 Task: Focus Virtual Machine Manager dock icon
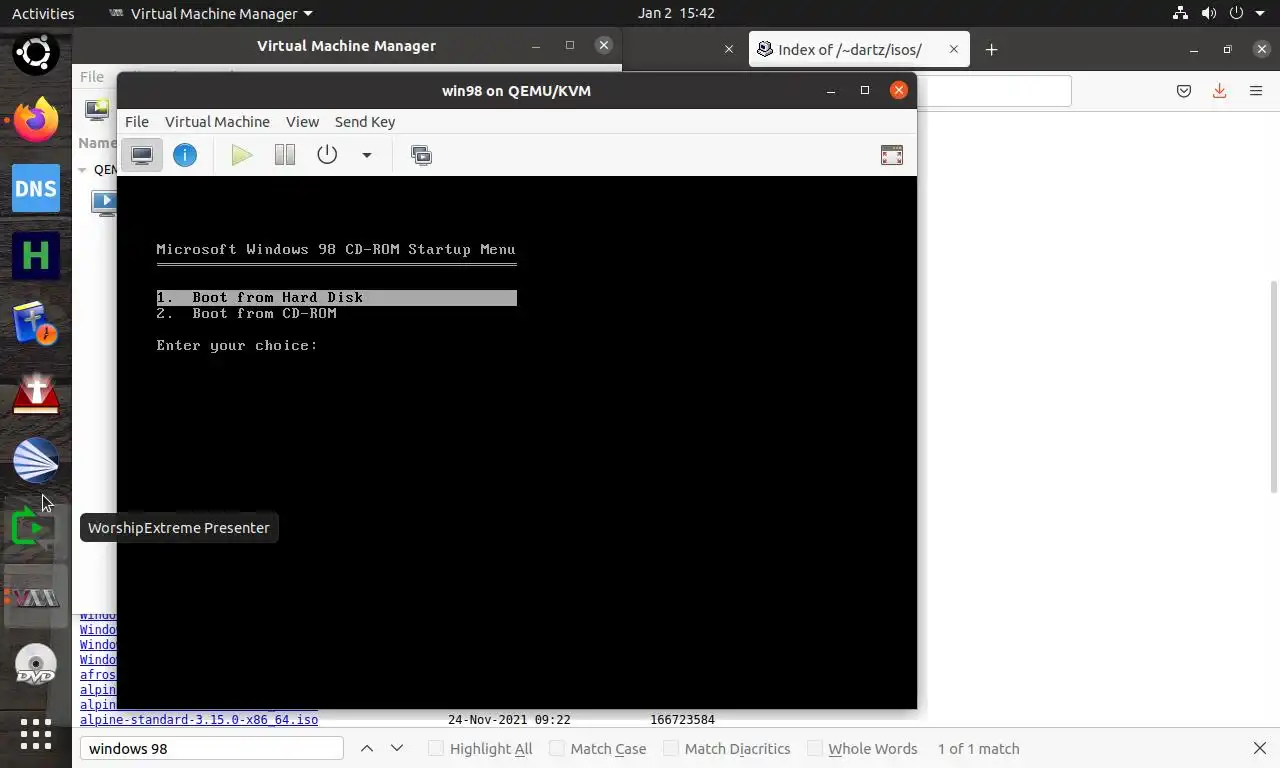pyautogui.click(x=36, y=597)
